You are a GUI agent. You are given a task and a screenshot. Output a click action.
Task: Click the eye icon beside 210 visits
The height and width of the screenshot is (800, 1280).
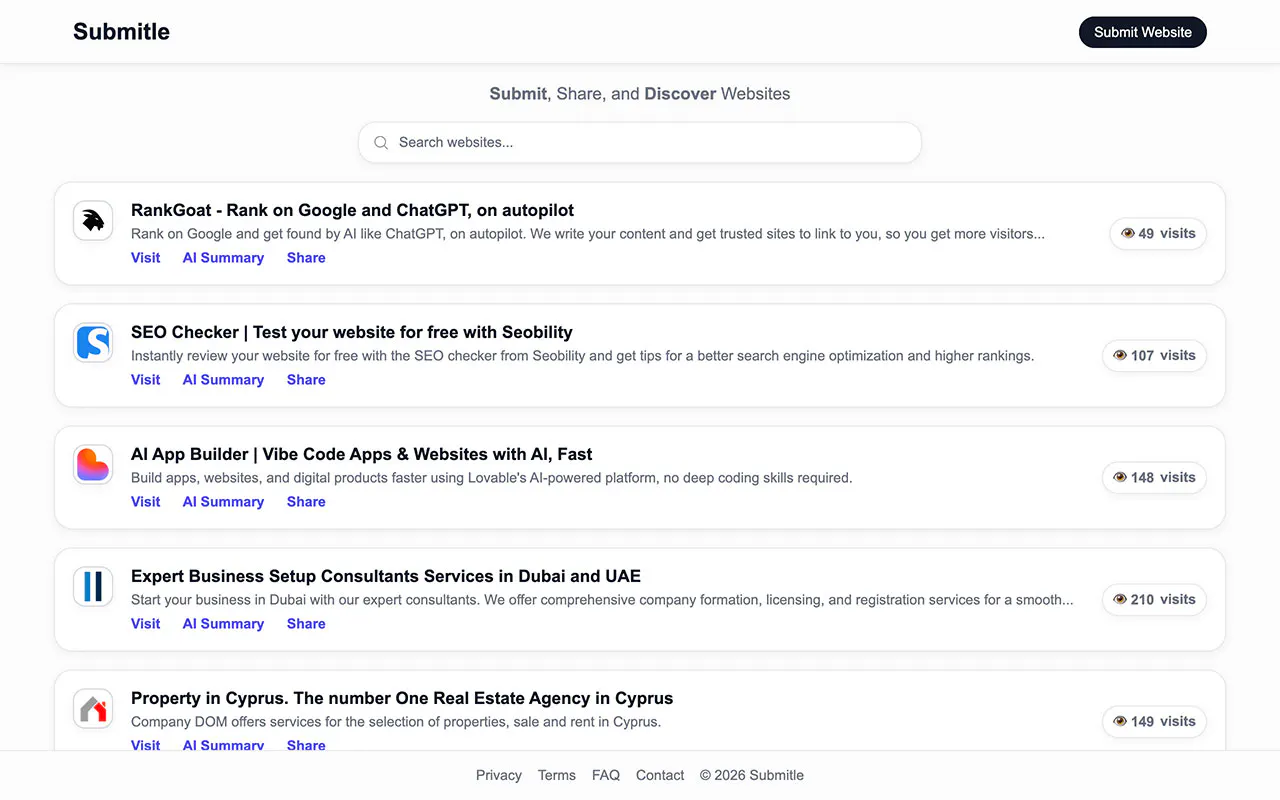pyautogui.click(x=1120, y=599)
